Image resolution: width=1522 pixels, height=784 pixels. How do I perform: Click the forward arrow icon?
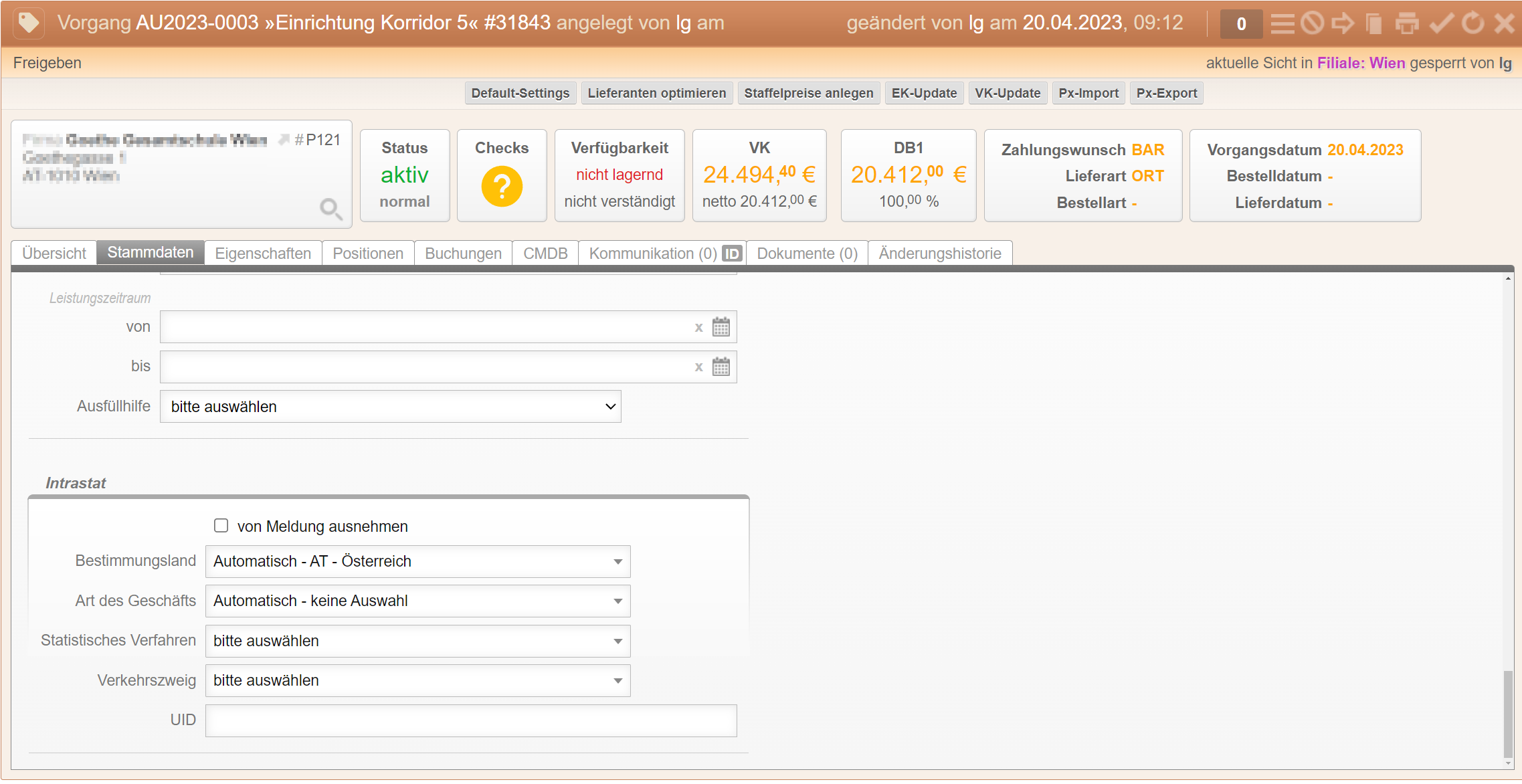coord(1342,23)
